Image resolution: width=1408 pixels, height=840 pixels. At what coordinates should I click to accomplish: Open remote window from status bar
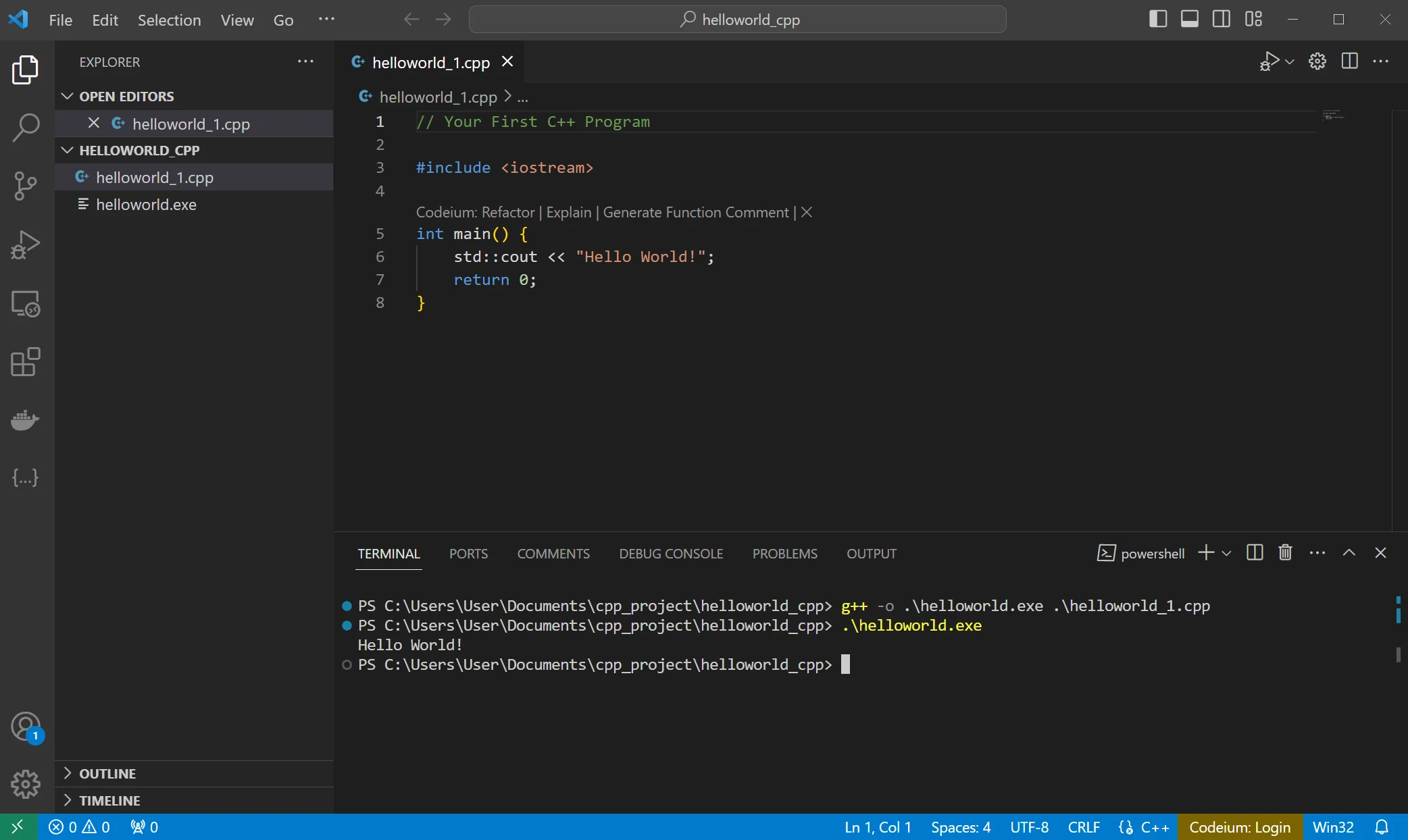pos(18,826)
